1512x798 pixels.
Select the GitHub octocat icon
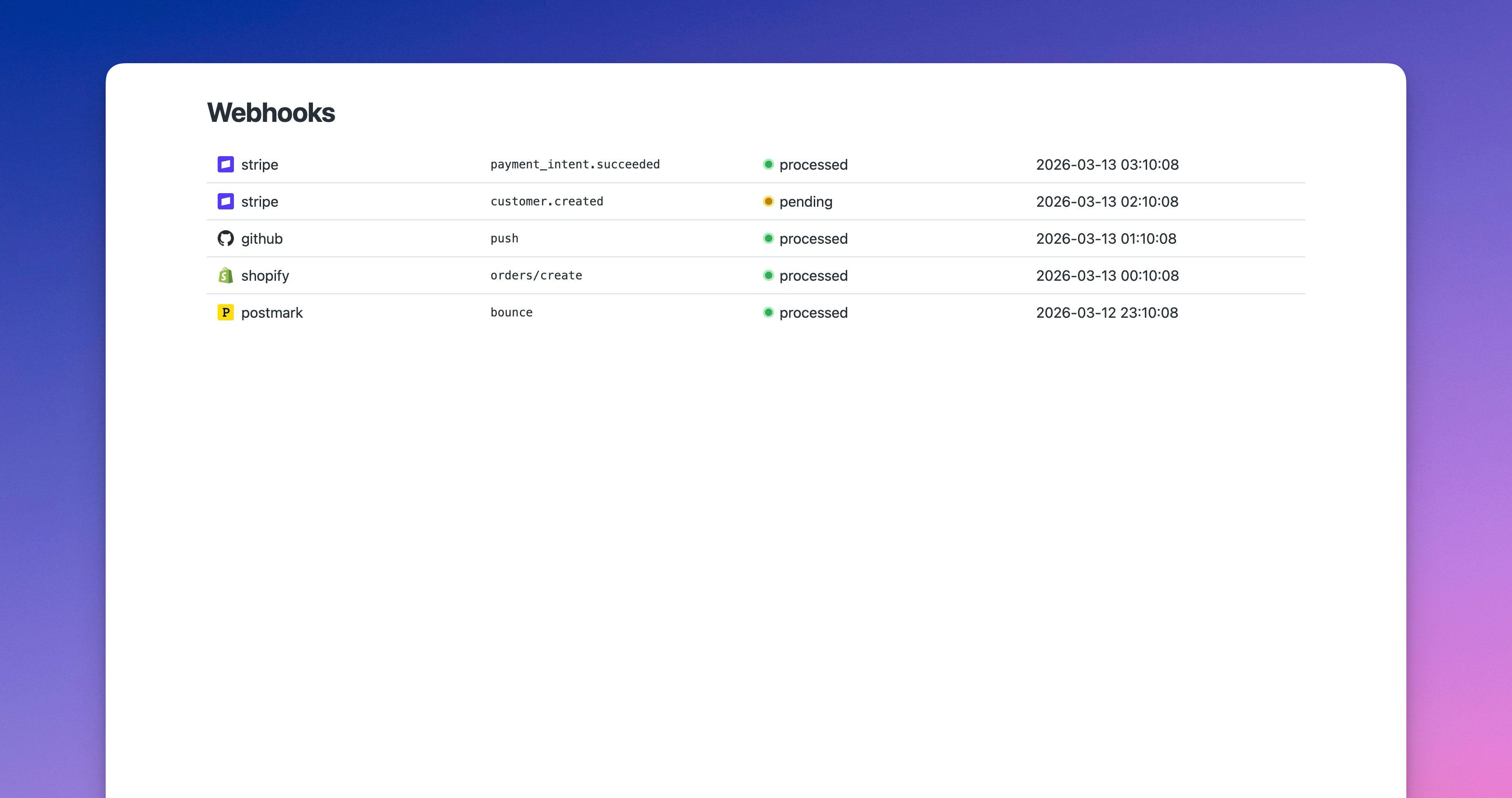pos(225,238)
